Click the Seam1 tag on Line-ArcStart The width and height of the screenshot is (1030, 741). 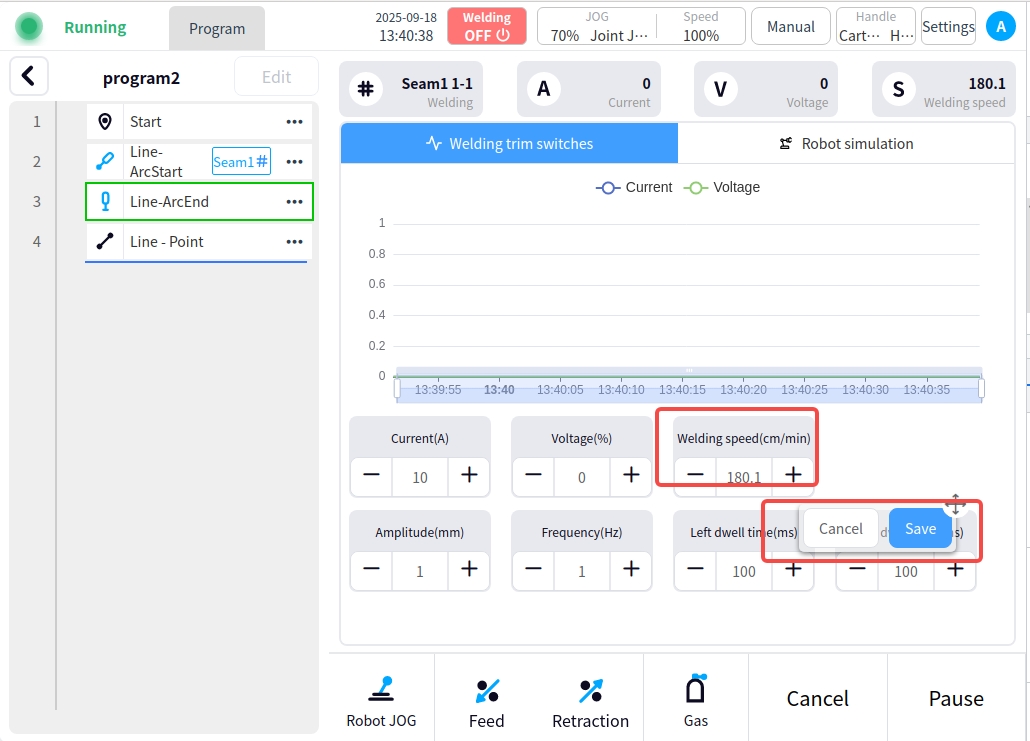click(241, 161)
